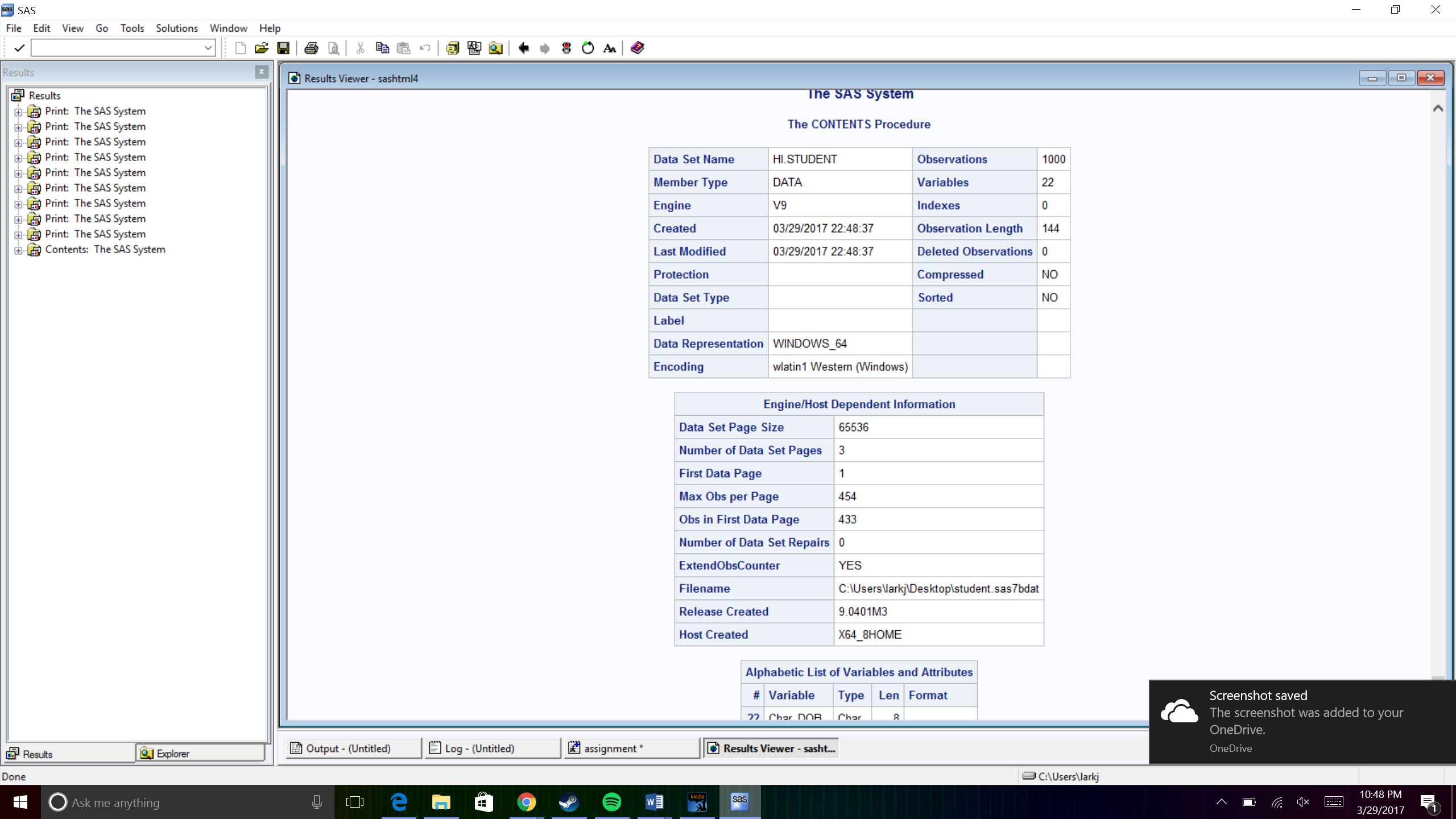Screen dimensions: 1456x819
Task: Click the Back arrow toolbar icon
Action: (x=523, y=48)
